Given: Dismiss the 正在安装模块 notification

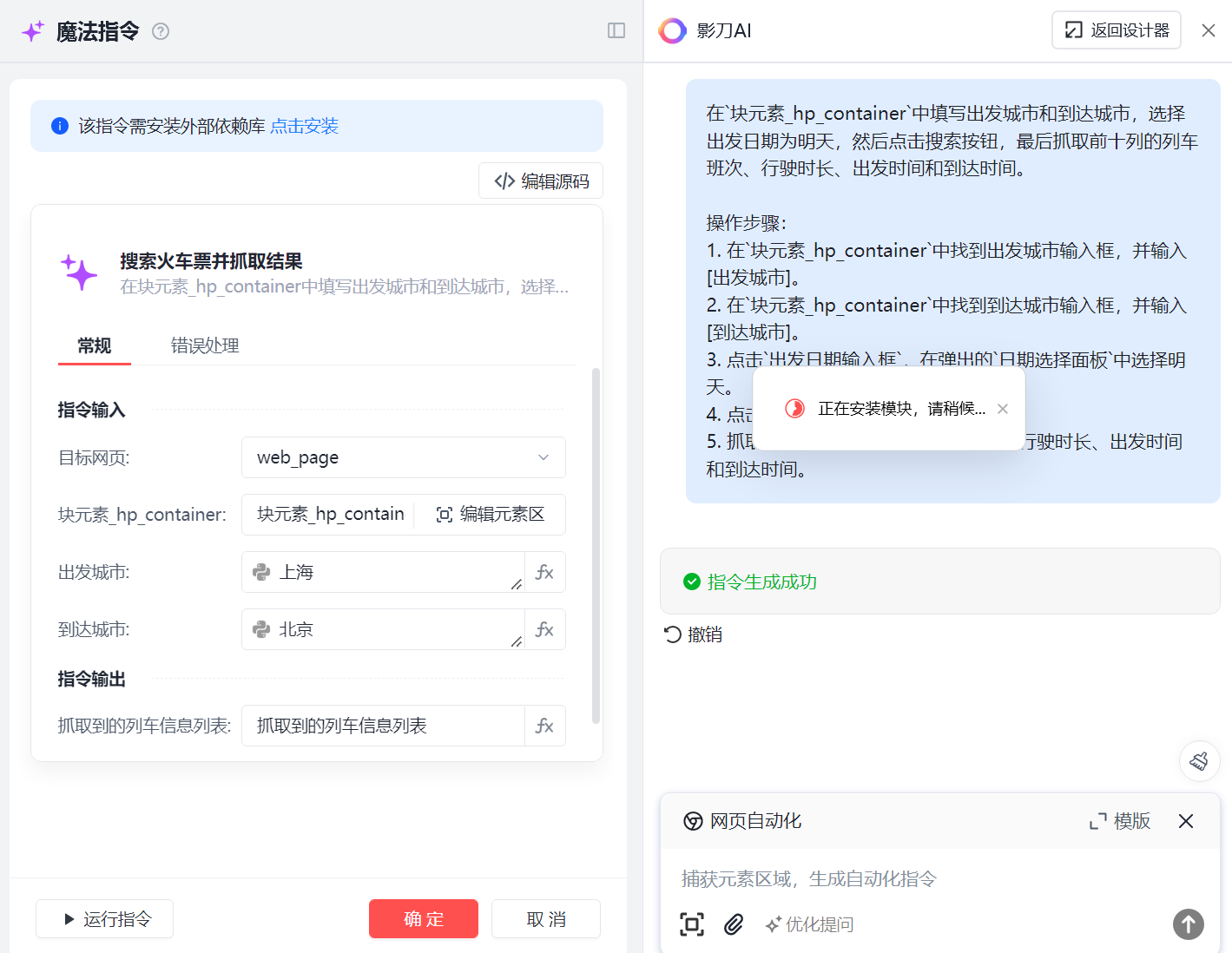Looking at the screenshot, I should tap(1003, 409).
